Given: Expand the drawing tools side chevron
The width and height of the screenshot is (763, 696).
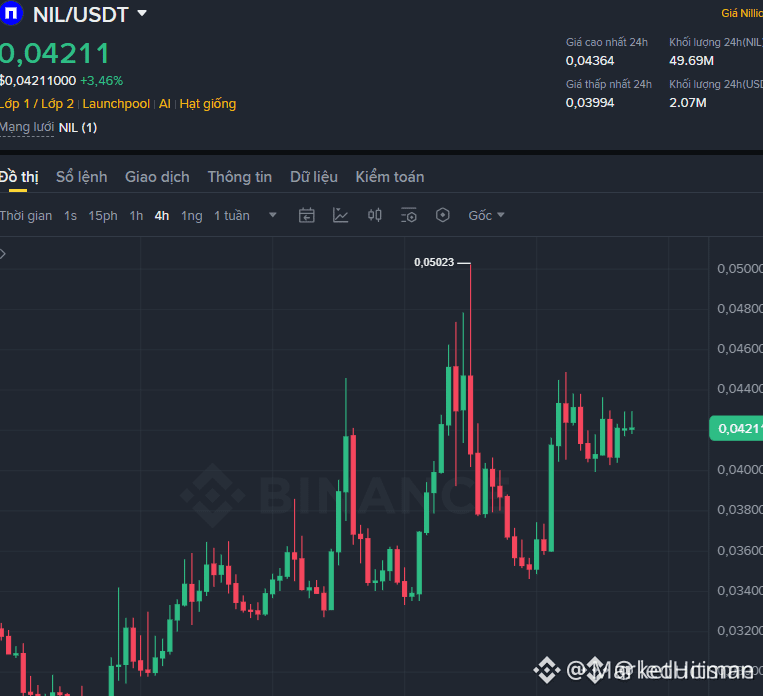Looking at the screenshot, I should click(3, 254).
